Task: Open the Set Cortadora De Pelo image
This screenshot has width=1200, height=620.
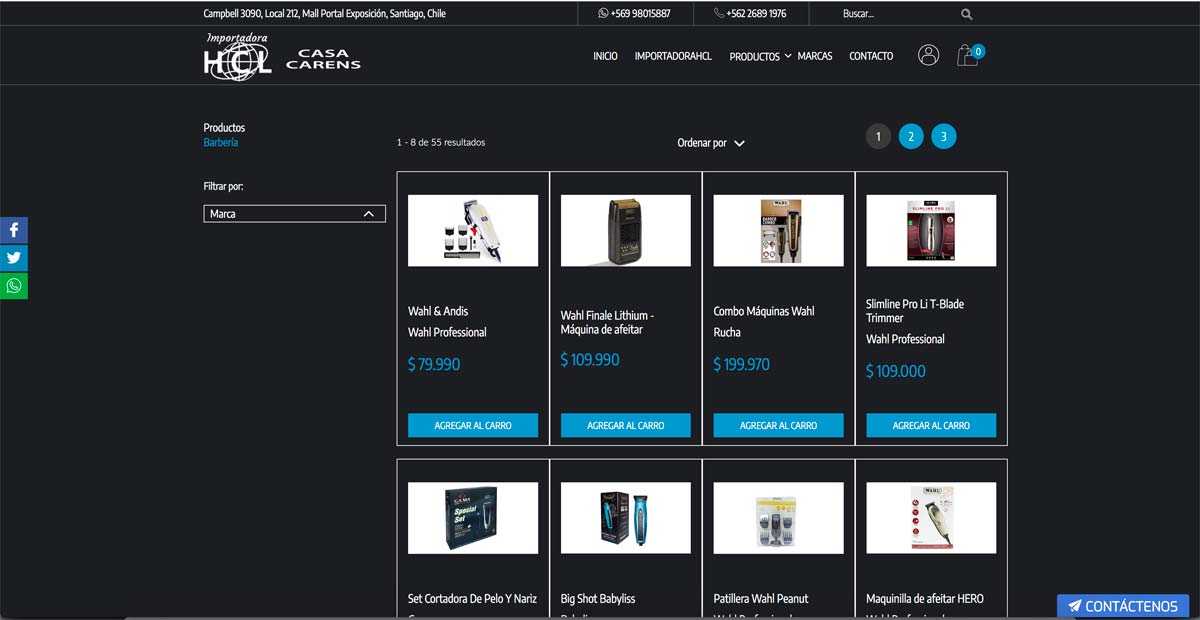Action: tap(473, 518)
